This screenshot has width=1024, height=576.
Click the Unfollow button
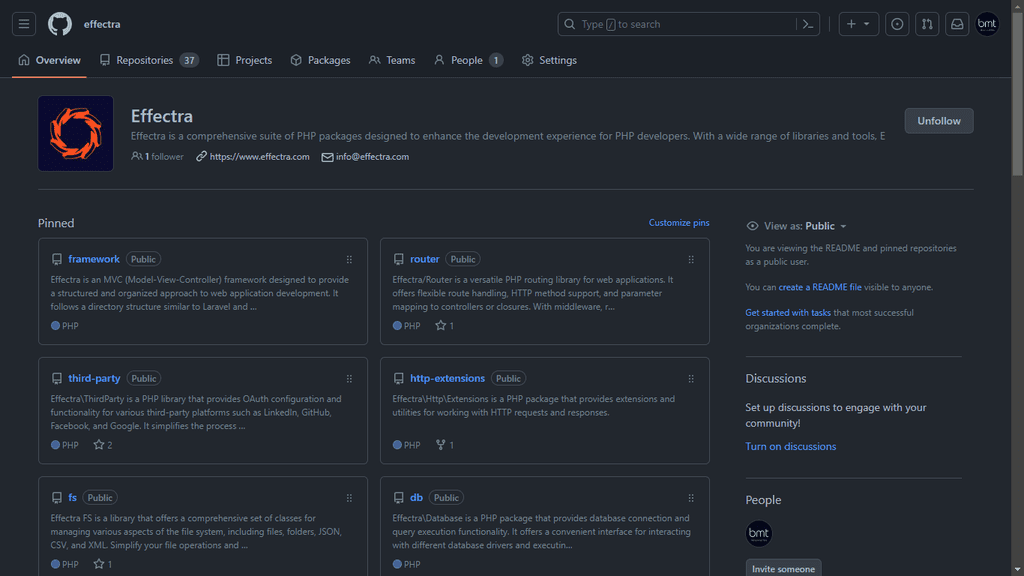pos(938,121)
